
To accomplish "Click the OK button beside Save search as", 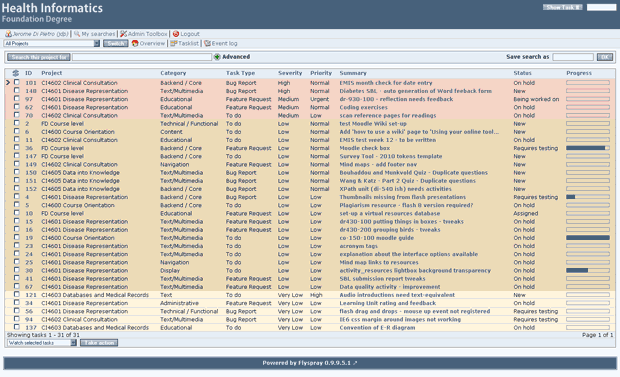I will pyautogui.click(x=605, y=57).
